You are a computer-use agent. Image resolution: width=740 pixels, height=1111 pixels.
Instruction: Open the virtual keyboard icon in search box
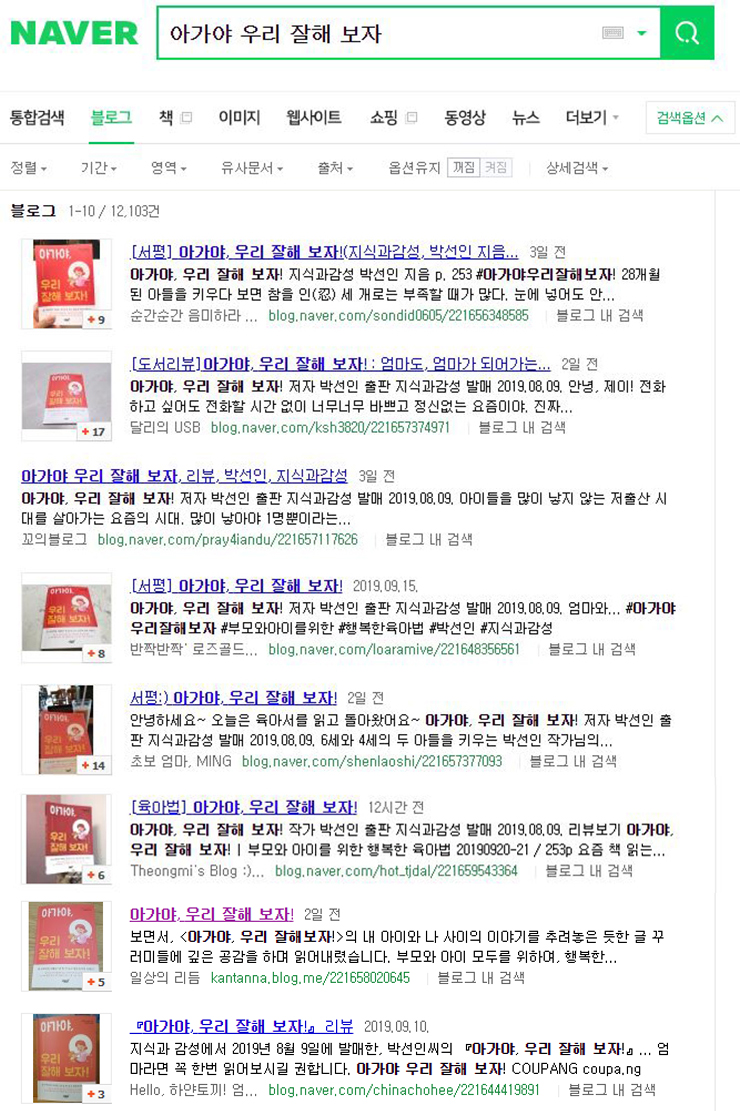coord(612,33)
